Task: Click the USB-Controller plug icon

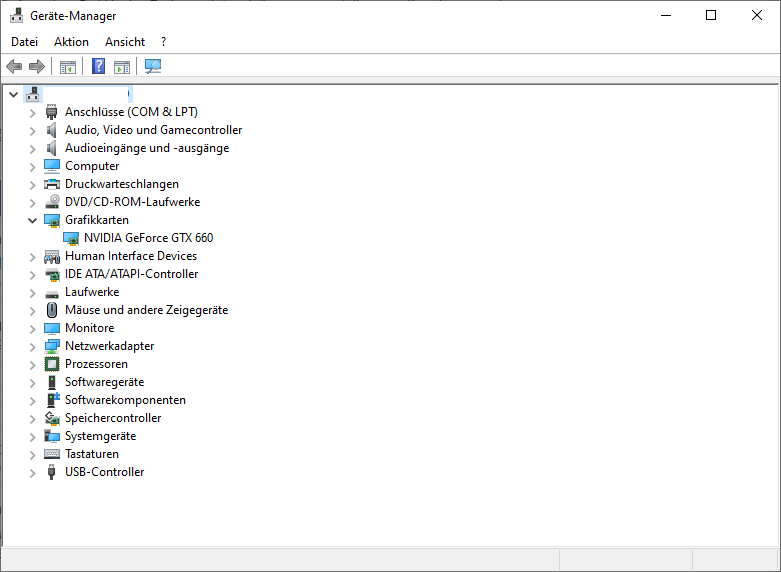Action: (x=51, y=472)
